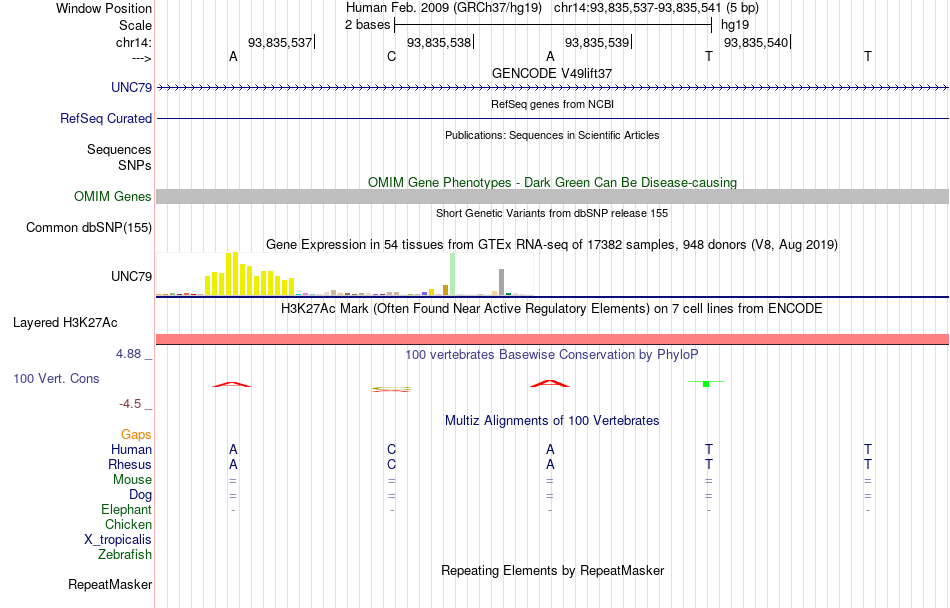Click the Sequences track label
This screenshot has height=608, width=950.
[119, 150]
